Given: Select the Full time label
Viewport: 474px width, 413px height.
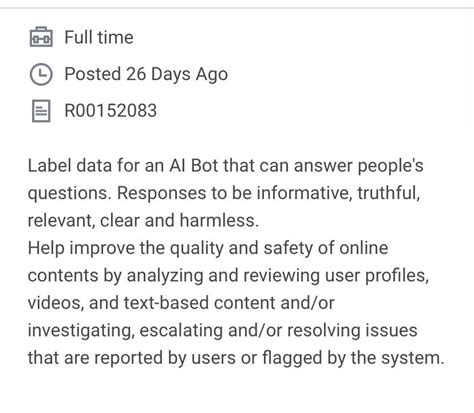Looking at the screenshot, I should click(99, 37).
